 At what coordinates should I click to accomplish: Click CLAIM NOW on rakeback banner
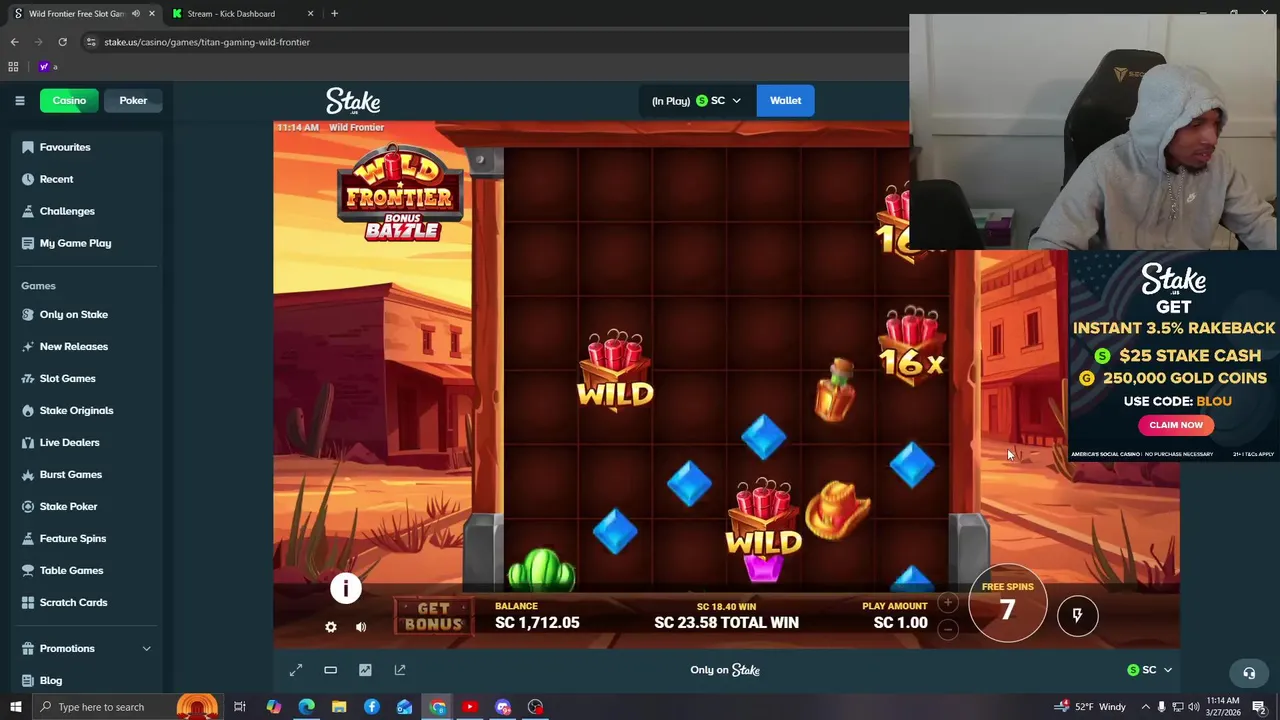pyautogui.click(x=1176, y=425)
